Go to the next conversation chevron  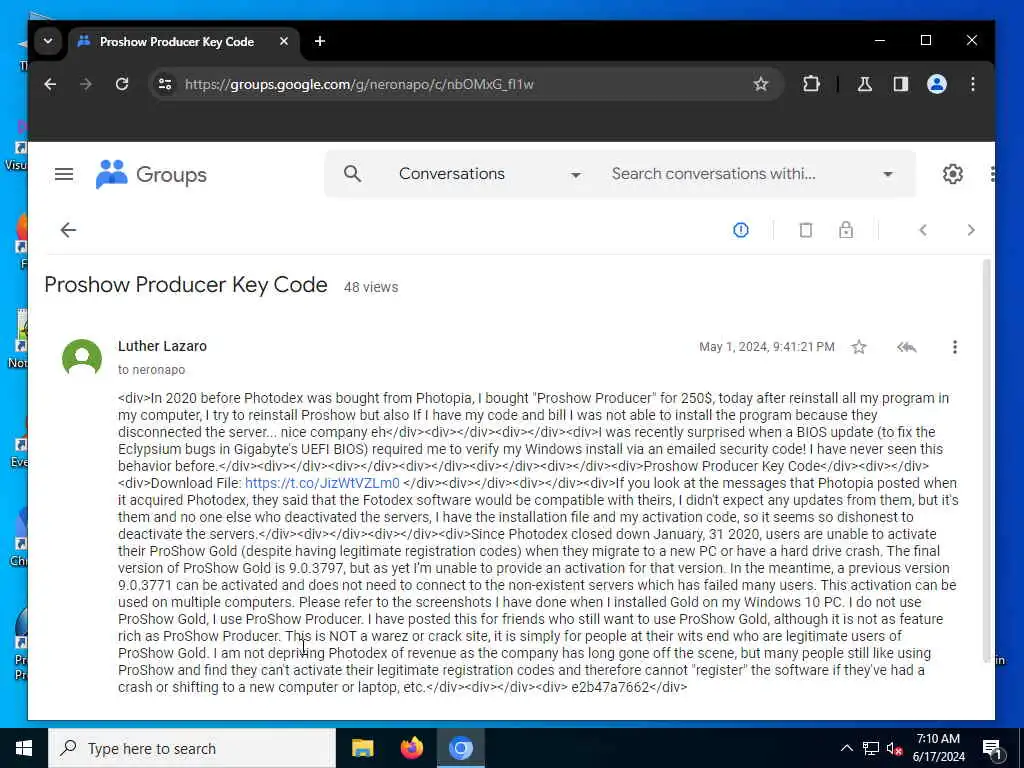click(971, 230)
